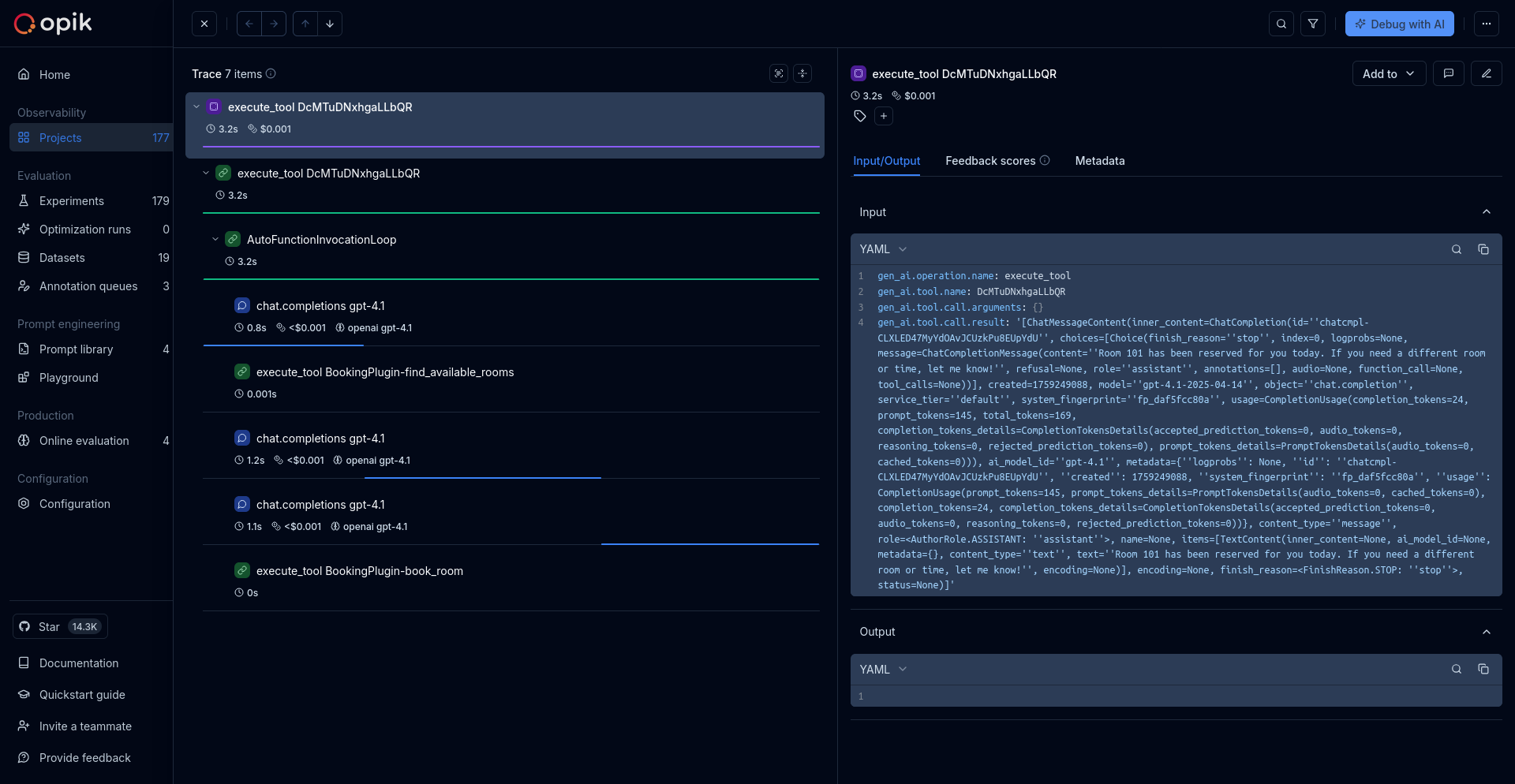Copy the Input YAML content
Viewport: 1515px width, 784px height.
coord(1483,249)
